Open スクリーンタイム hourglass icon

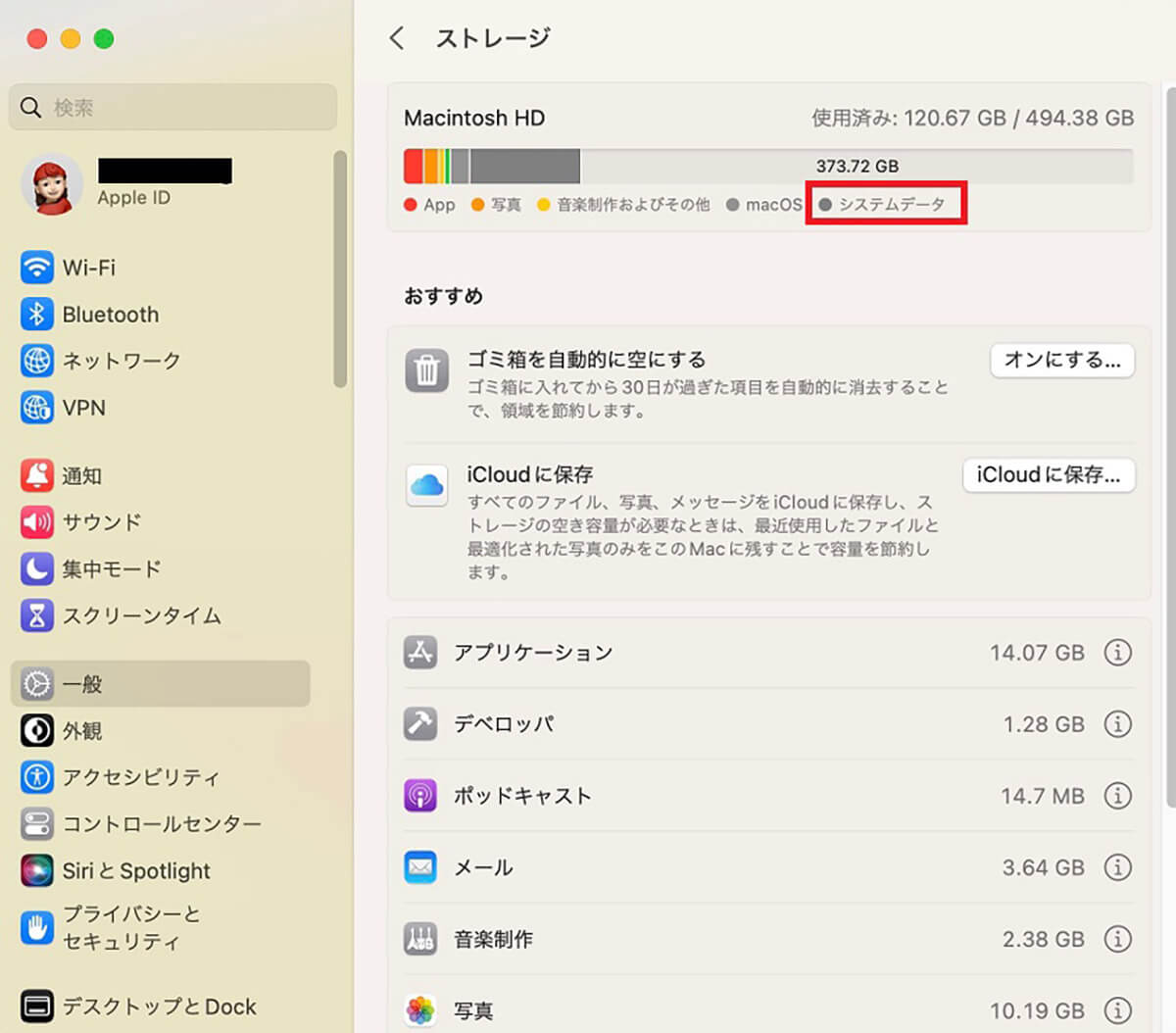pyautogui.click(x=37, y=615)
